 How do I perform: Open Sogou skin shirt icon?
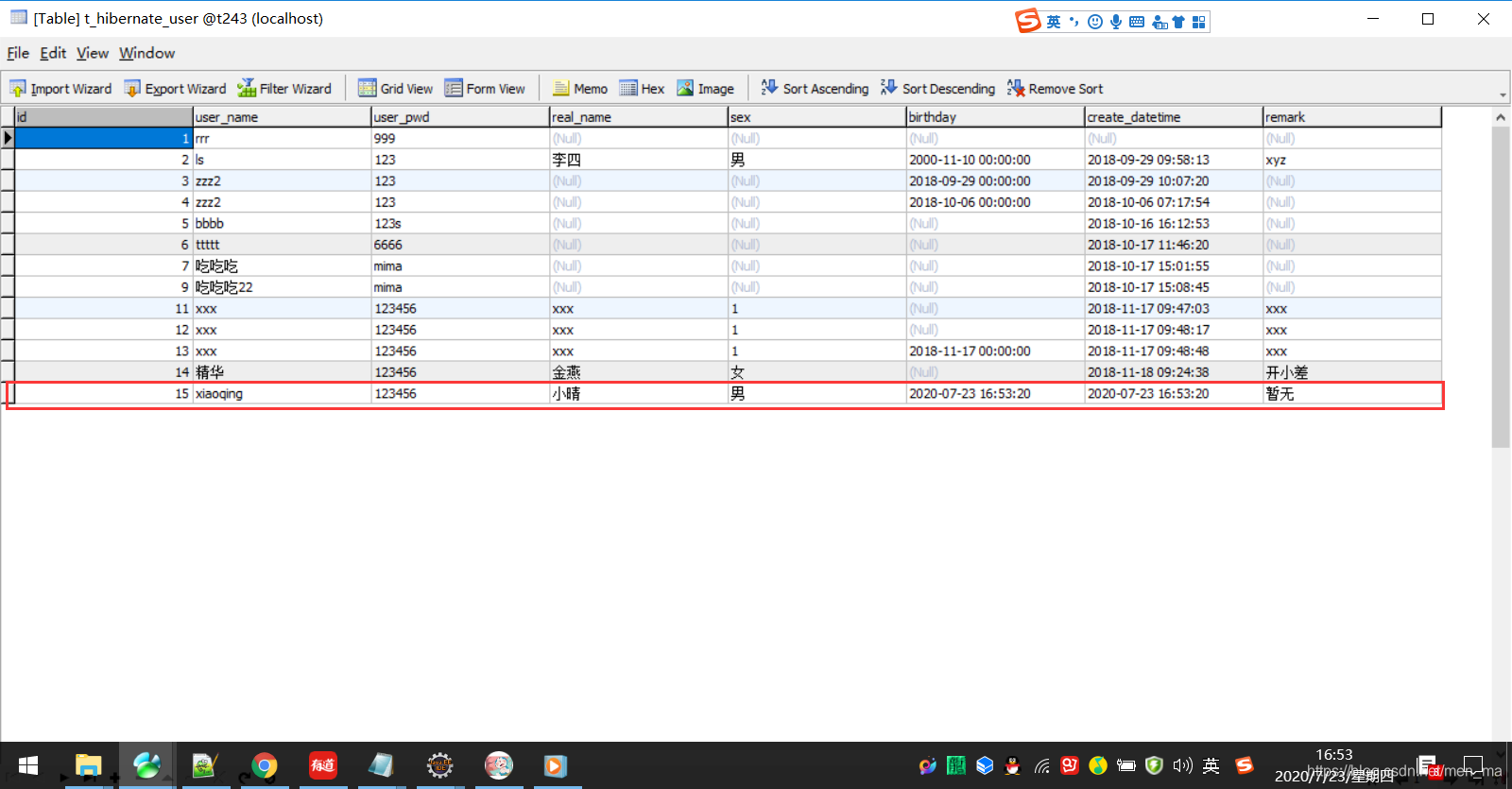tap(1178, 22)
